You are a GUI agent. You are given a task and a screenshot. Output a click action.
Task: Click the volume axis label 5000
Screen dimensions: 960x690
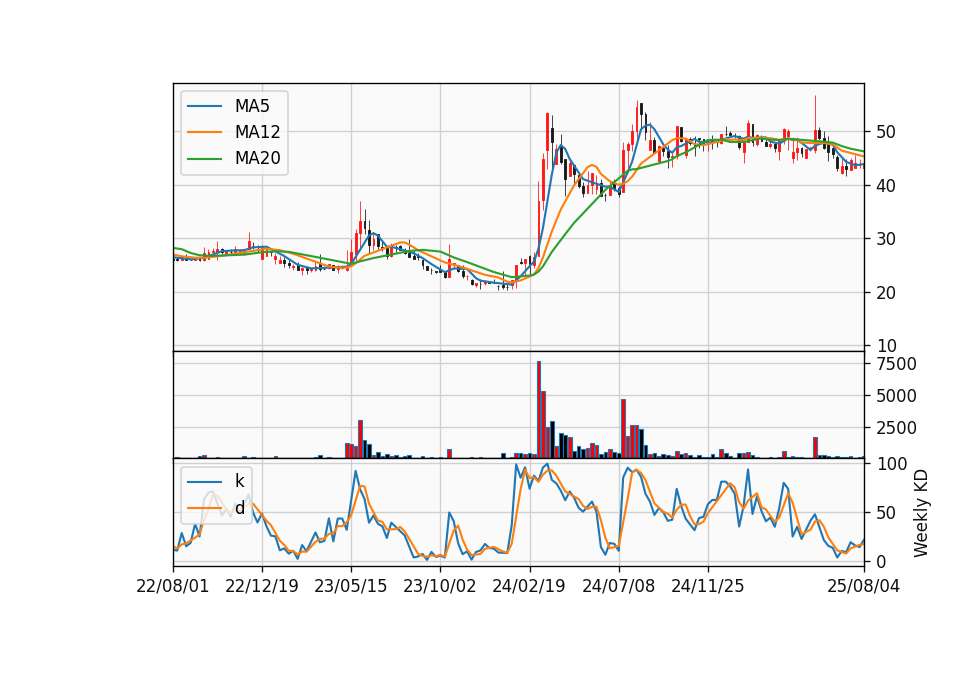(x=896, y=396)
